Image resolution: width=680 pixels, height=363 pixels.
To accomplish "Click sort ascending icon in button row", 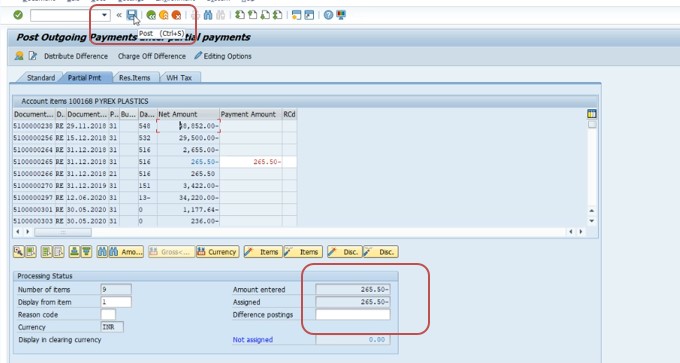I will click(x=74, y=252).
